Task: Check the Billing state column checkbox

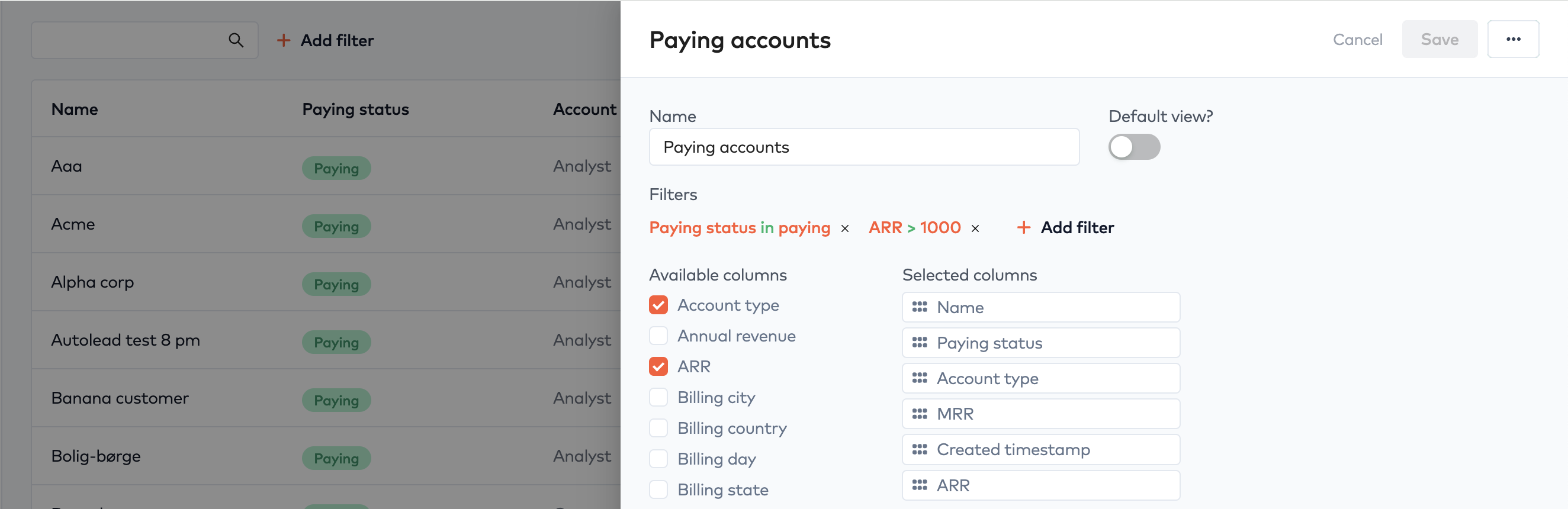Action: pyautogui.click(x=658, y=489)
